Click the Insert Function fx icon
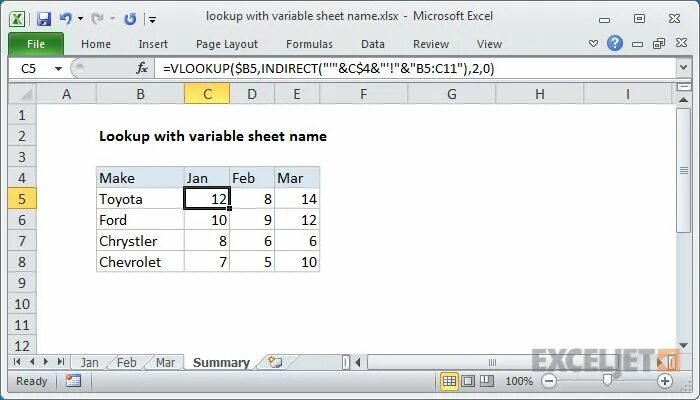Viewport: 700px width, 400px height. tap(142, 68)
